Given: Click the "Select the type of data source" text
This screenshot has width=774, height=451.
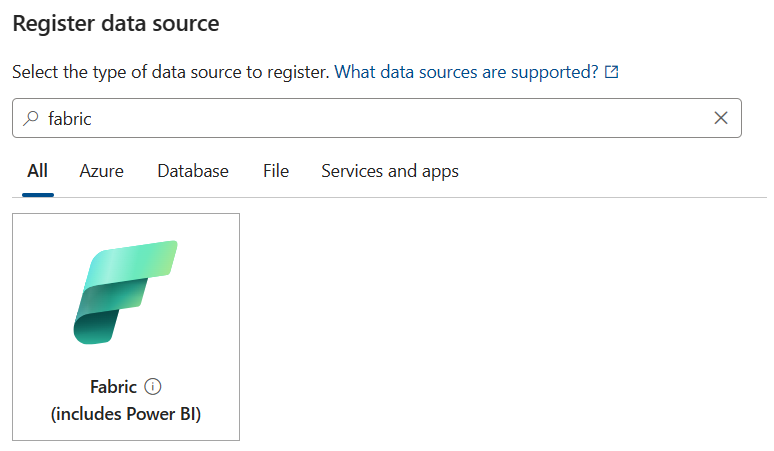Looking at the screenshot, I should pos(170,73).
